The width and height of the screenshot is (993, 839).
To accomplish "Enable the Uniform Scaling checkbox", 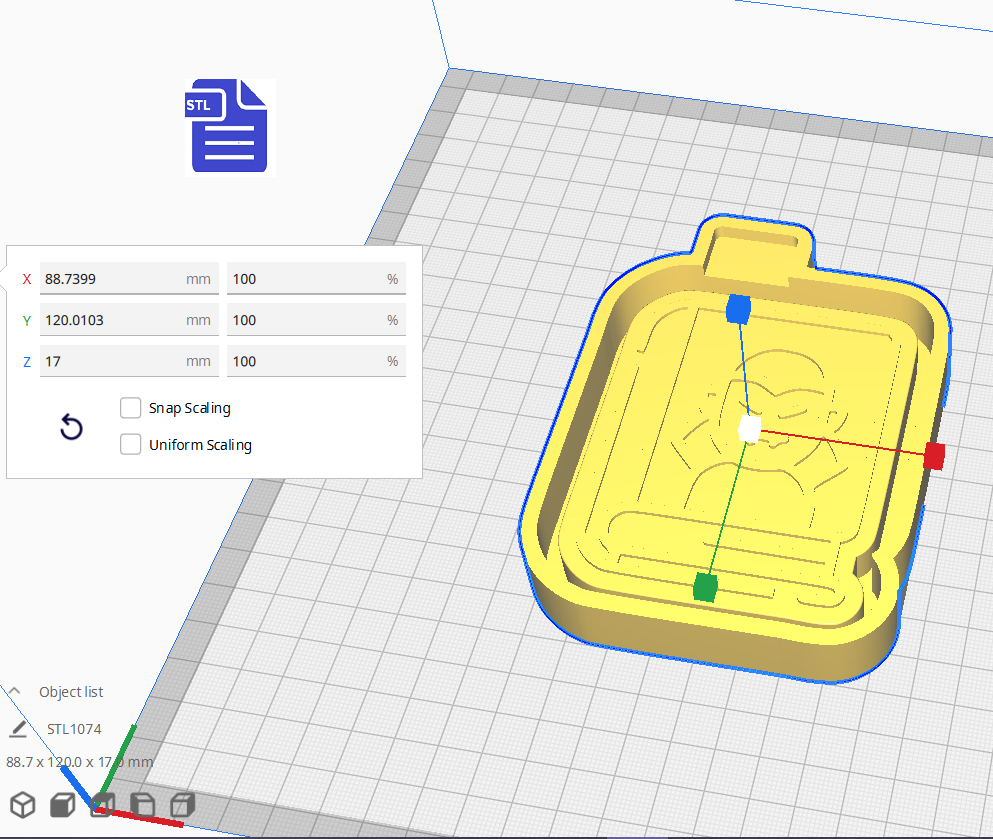I will [x=130, y=445].
